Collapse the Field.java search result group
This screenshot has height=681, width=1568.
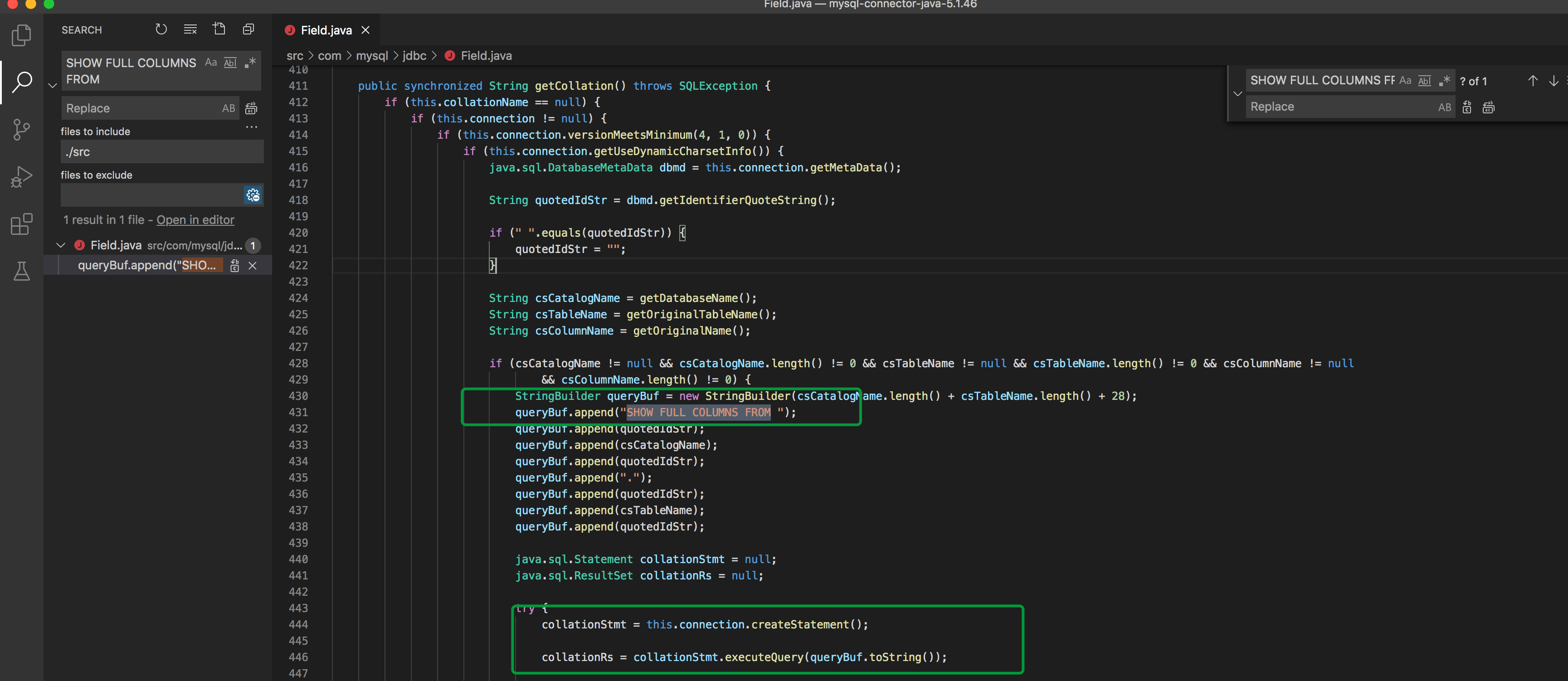coord(60,245)
